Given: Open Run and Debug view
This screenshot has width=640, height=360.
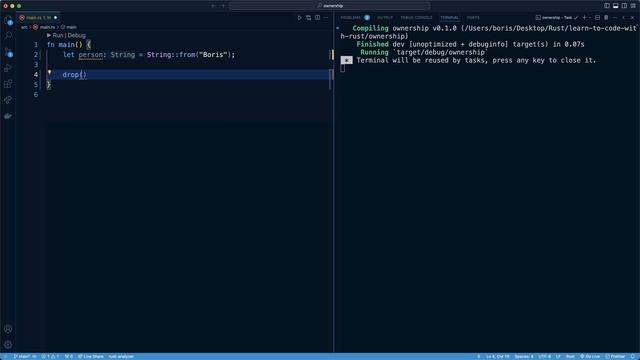Looking at the screenshot, I should pyautogui.click(x=8, y=68).
